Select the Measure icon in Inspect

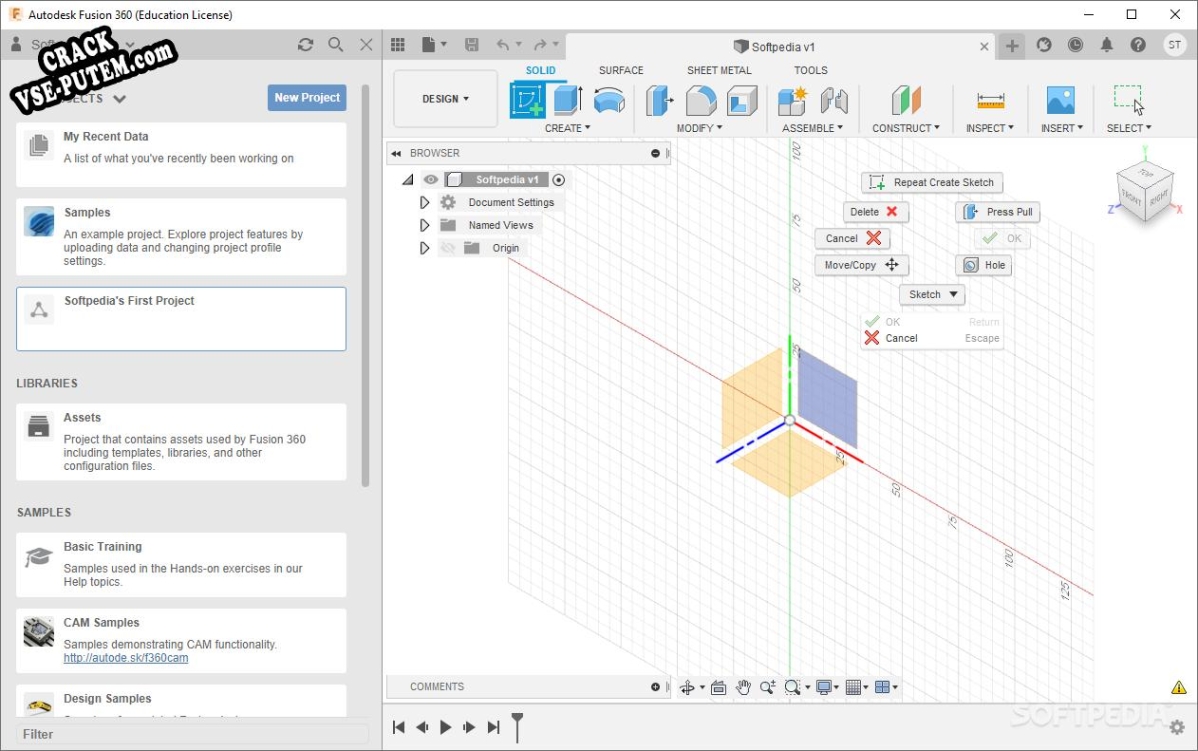(x=990, y=100)
